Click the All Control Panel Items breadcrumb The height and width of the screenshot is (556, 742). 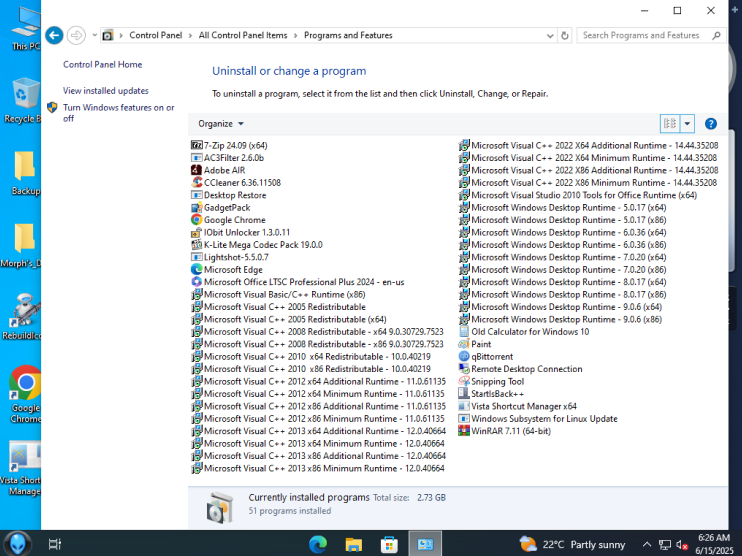click(x=243, y=35)
